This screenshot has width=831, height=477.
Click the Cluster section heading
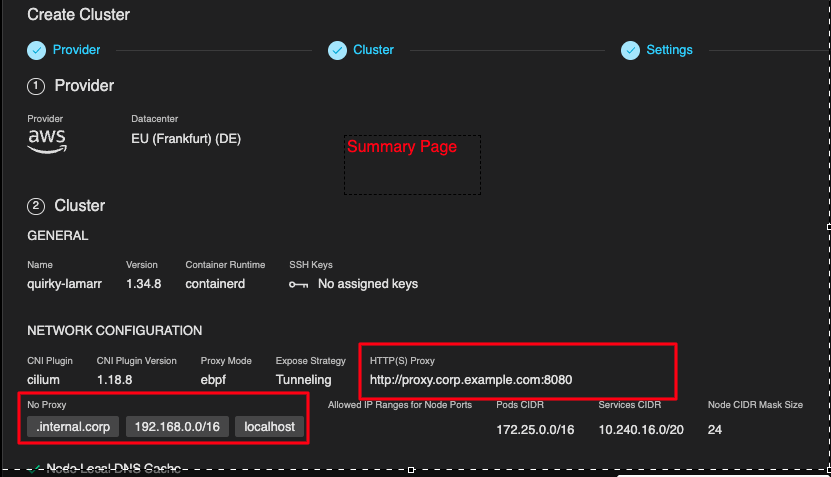(x=79, y=206)
